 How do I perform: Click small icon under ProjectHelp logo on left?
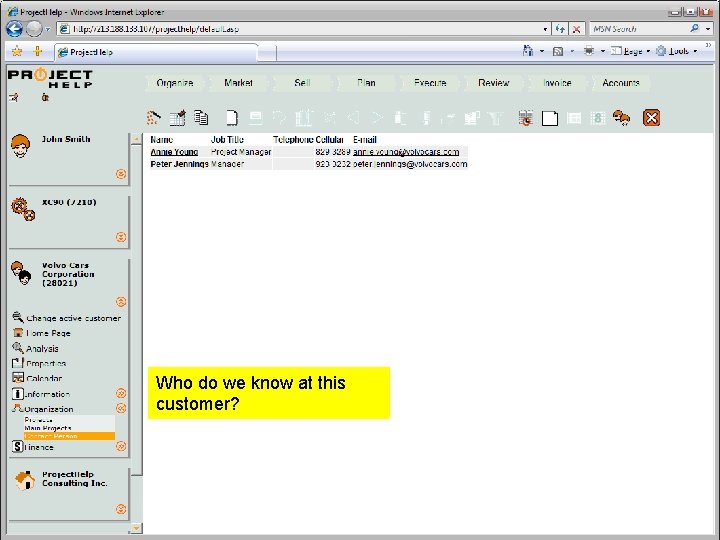click(14, 97)
